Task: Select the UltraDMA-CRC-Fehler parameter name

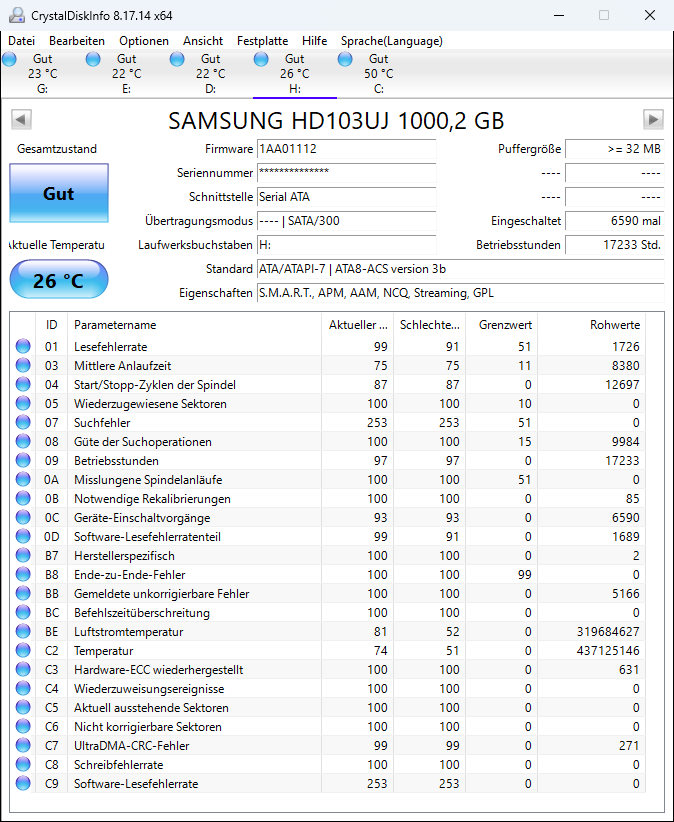Action: click(132, 745)
